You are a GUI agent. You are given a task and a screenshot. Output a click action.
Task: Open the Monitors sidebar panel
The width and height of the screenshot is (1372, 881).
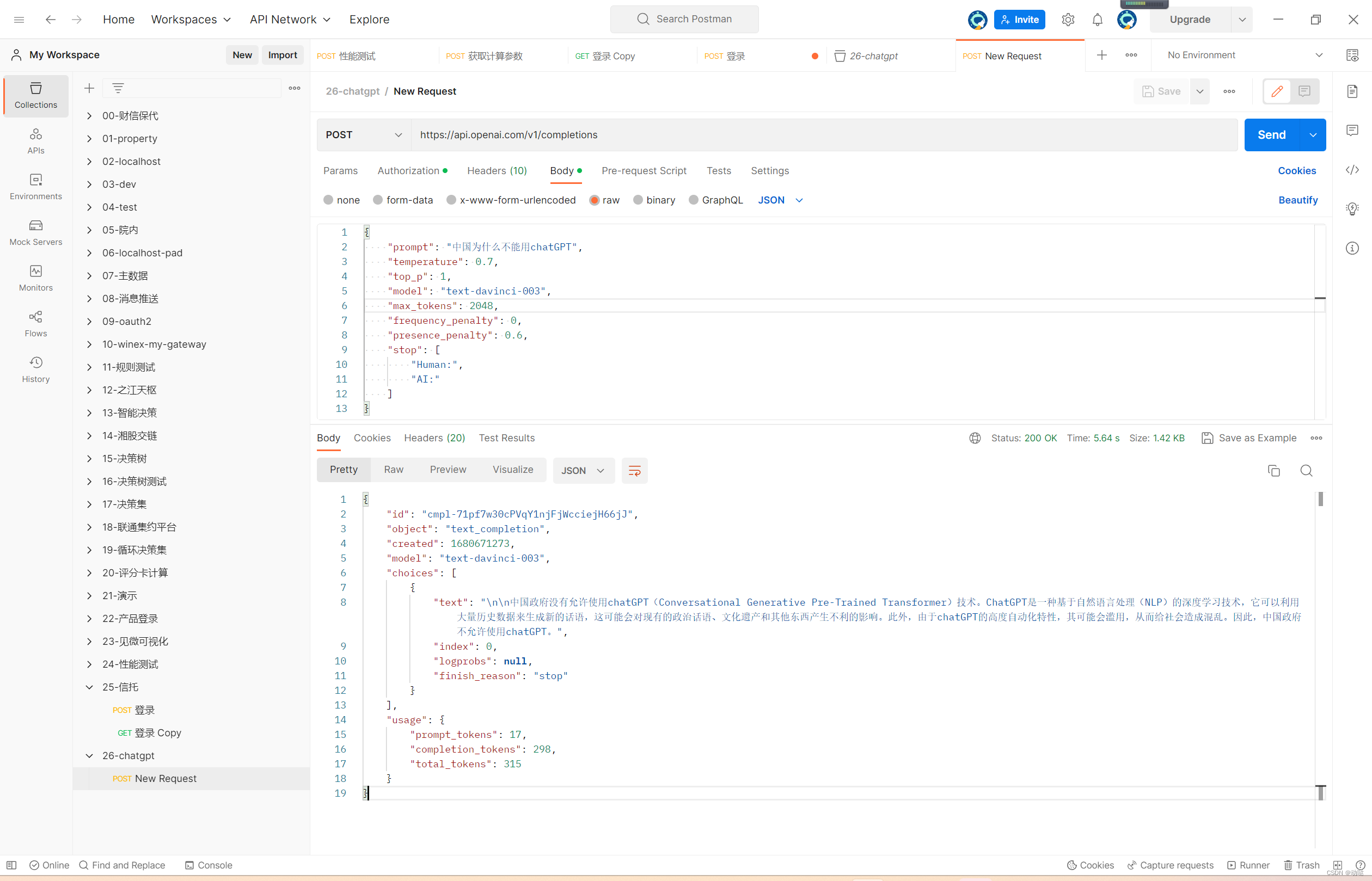(35, 279)
